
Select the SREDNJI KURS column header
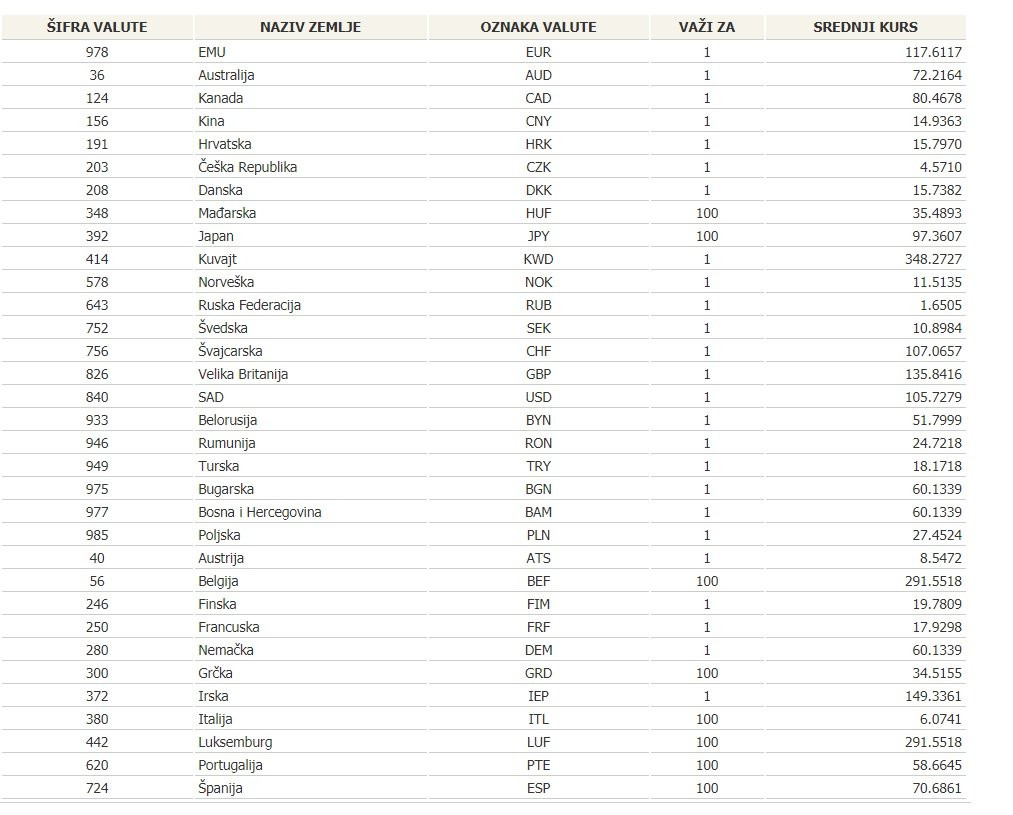point(865,27)
